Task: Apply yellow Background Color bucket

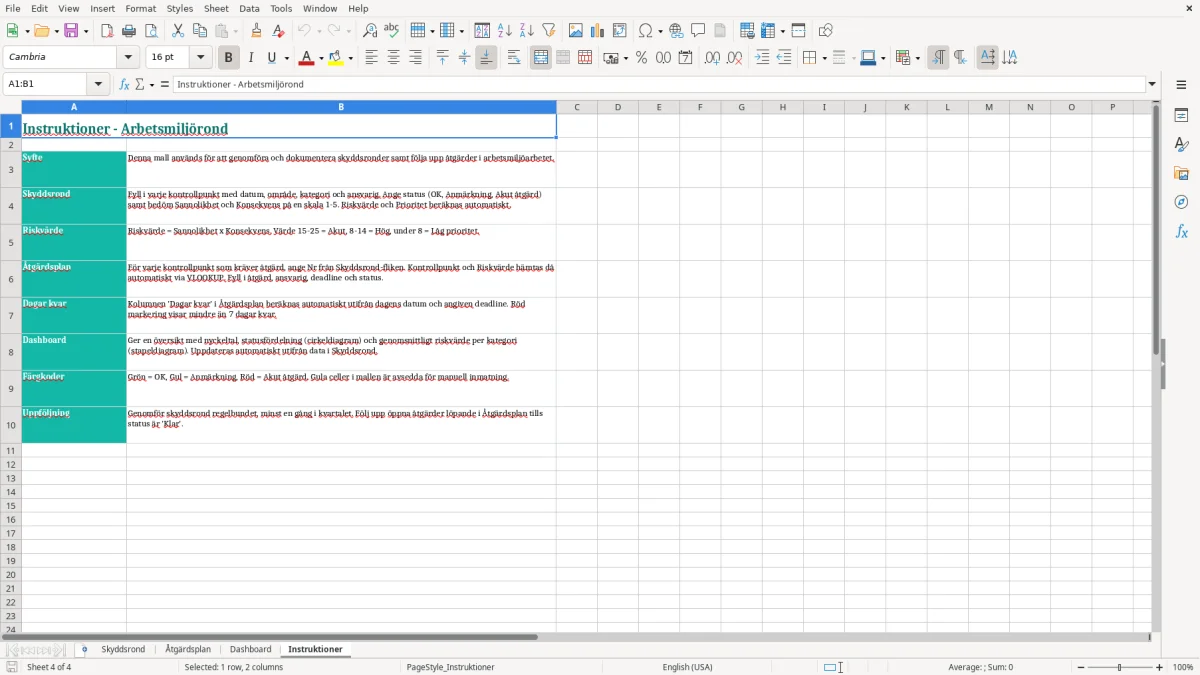Action: point(335,58)
